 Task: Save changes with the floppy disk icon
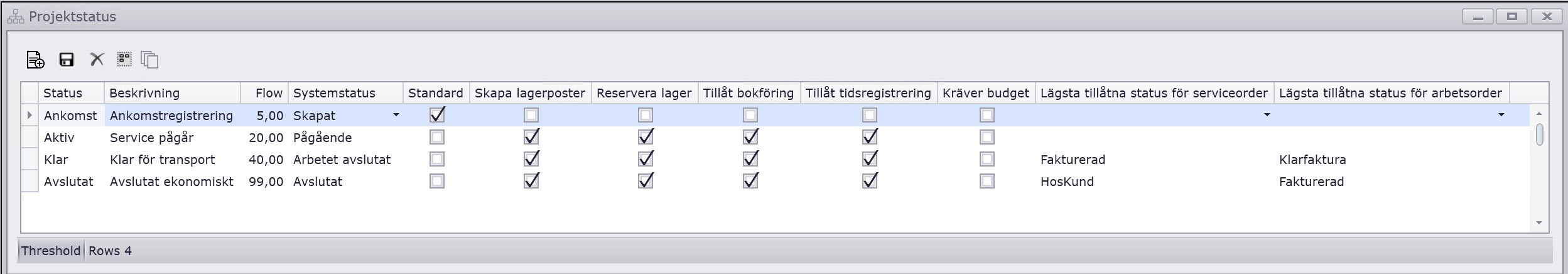67,60
